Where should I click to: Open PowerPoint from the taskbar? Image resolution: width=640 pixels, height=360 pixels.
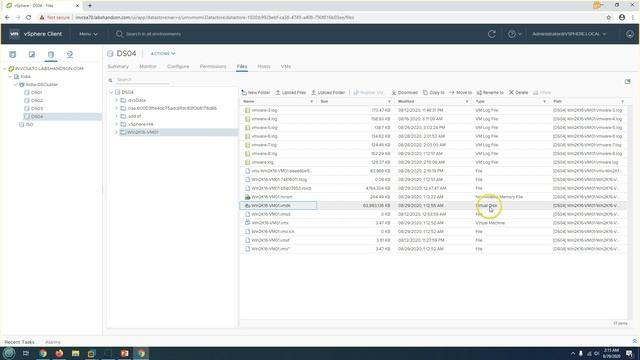[124, 353]
